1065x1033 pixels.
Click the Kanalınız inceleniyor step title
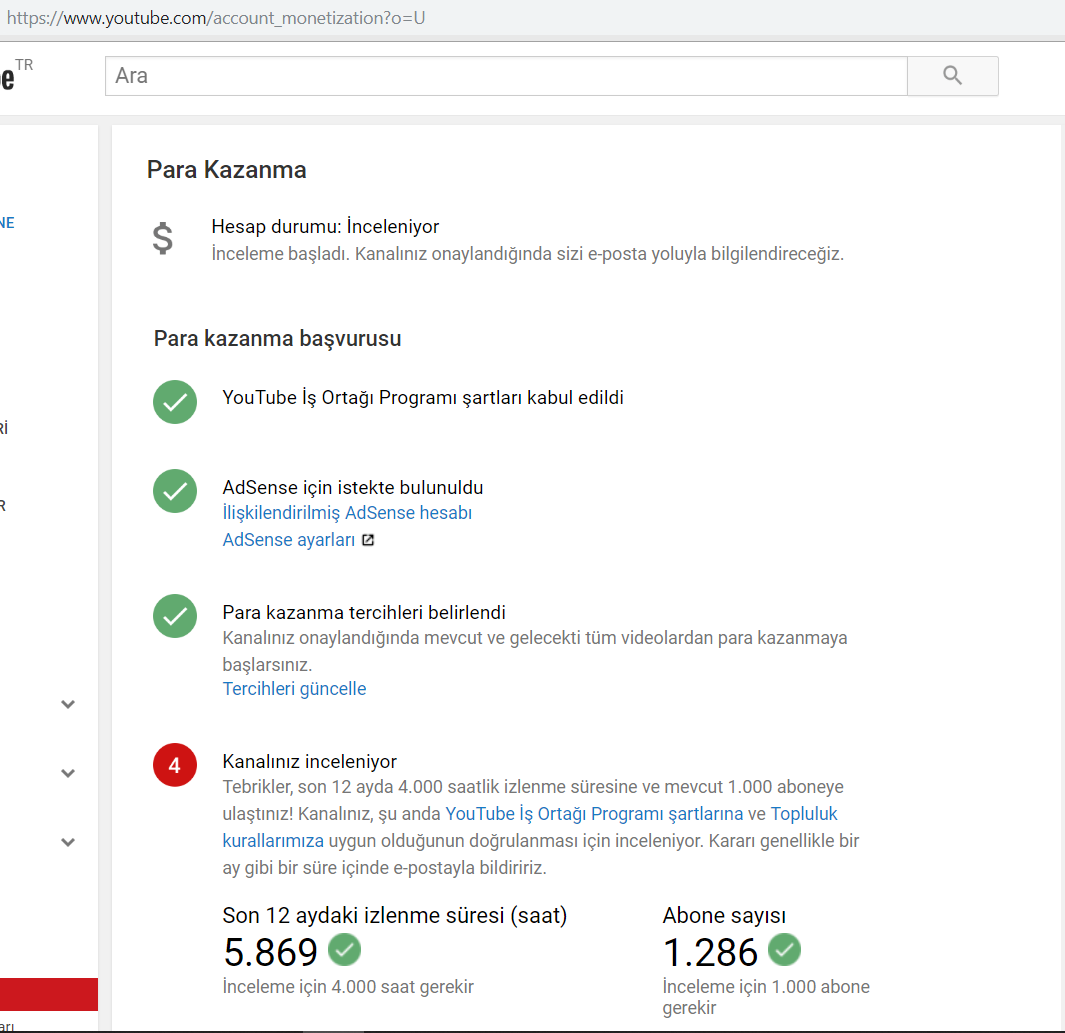click(x=309, y=761)
